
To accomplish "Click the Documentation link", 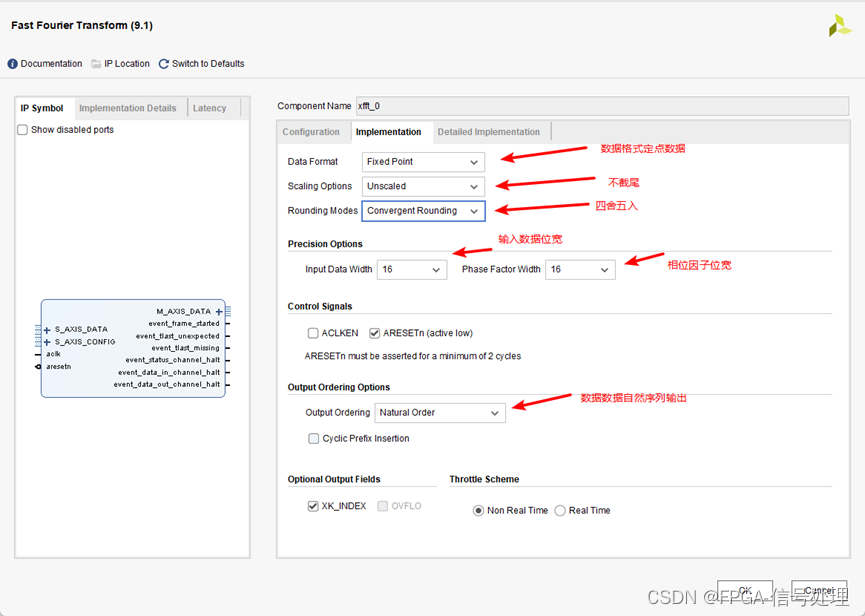I will click(51, 64).
